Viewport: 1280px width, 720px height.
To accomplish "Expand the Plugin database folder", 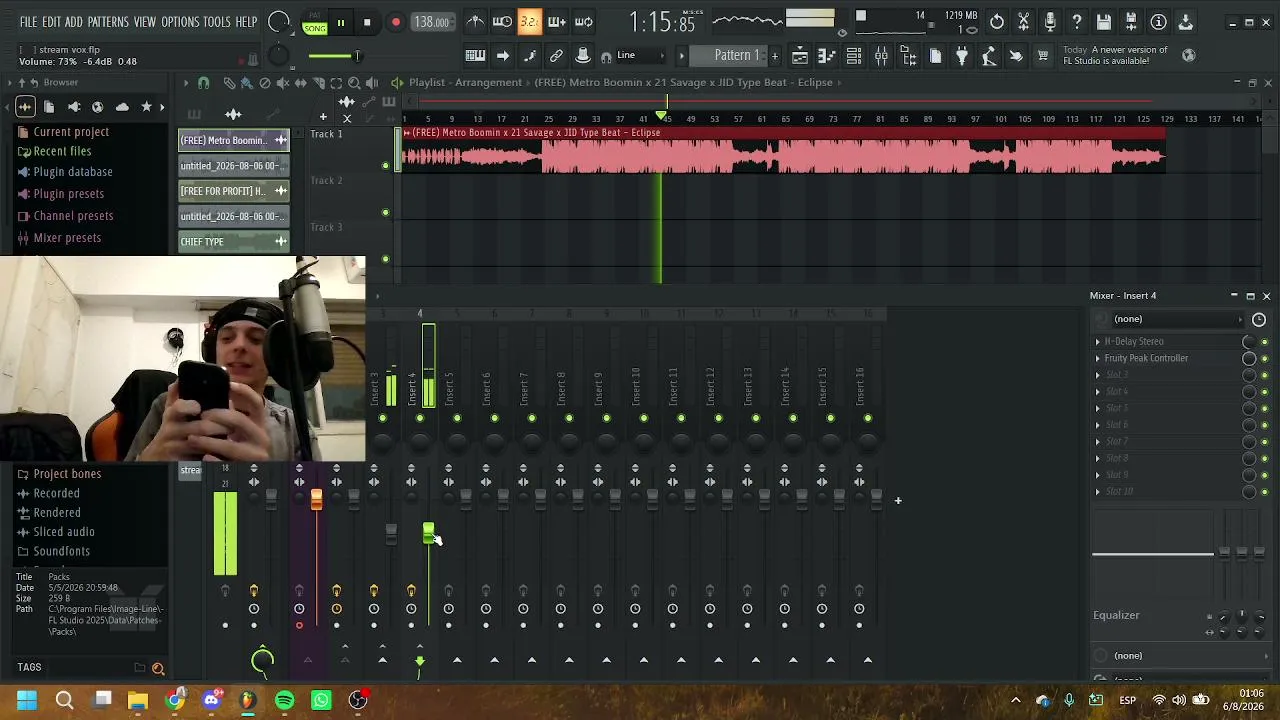I will pyautogui.click(x=72, y=172).
